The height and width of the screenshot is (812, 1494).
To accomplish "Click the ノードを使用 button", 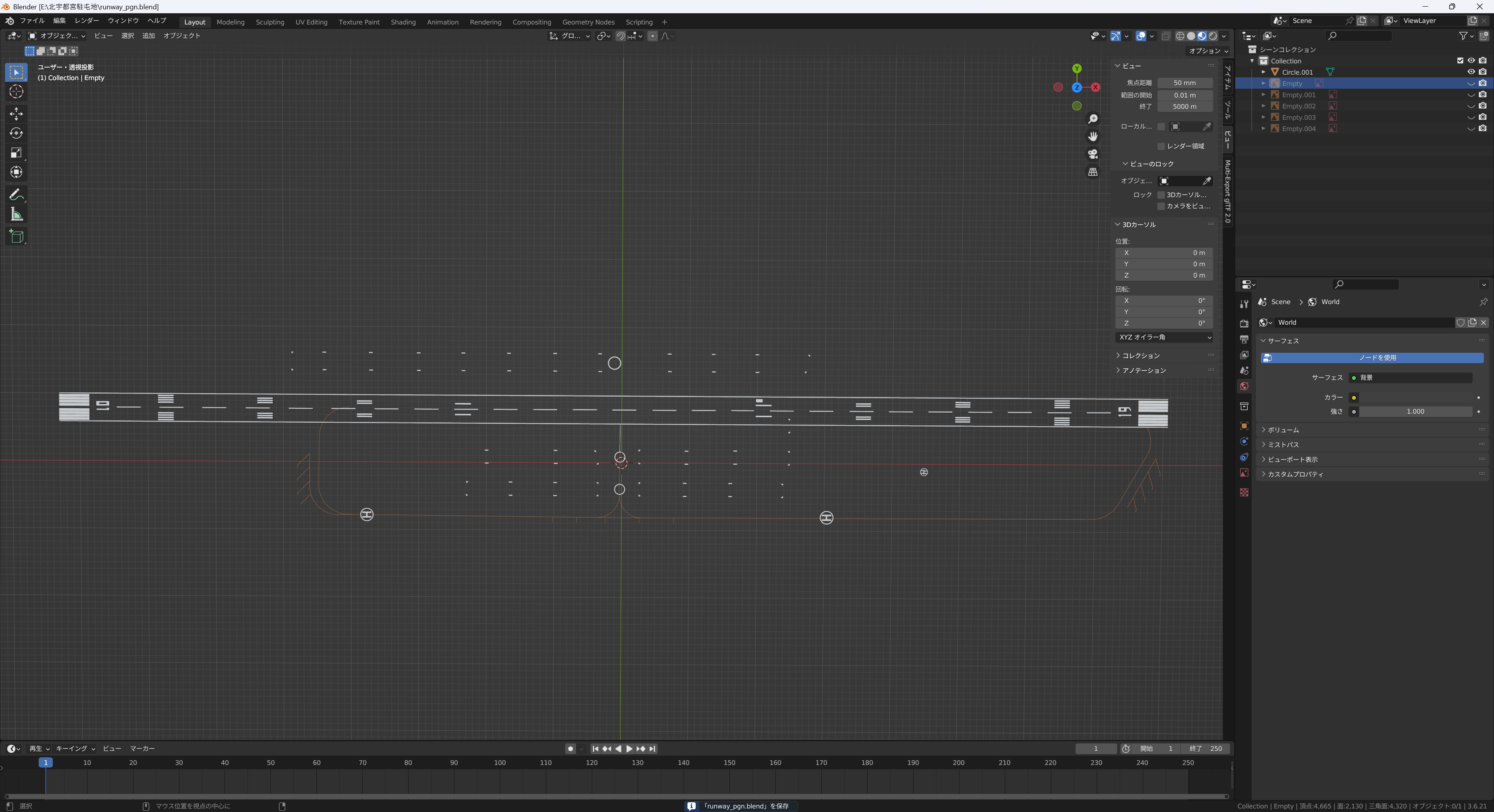I will click(x=1372, y=358).
